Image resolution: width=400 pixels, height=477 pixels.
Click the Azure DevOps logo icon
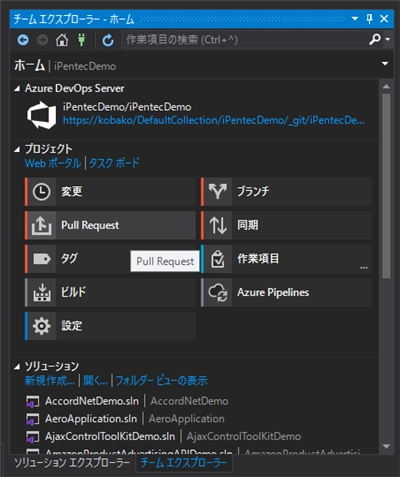click(x=42, y=115)
